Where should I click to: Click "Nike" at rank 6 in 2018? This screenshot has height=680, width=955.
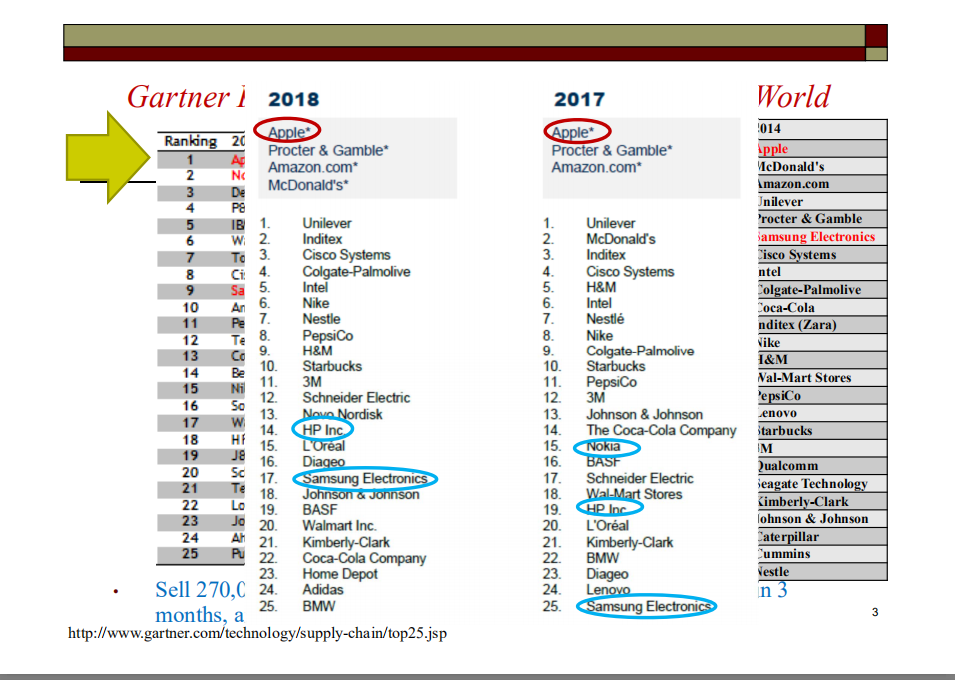click(x=315, y=303)
